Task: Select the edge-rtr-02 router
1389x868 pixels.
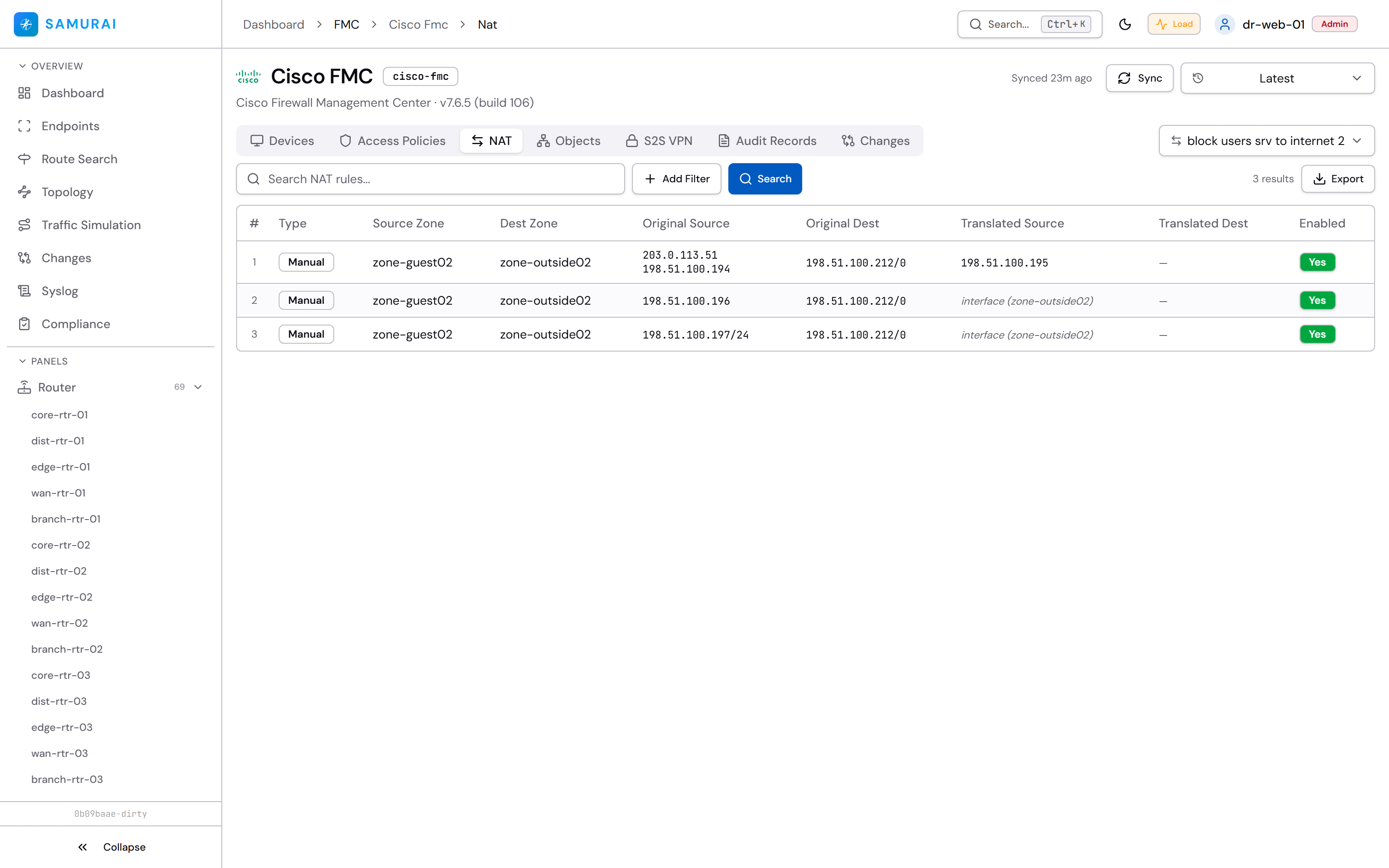Action: click(61, 597)
